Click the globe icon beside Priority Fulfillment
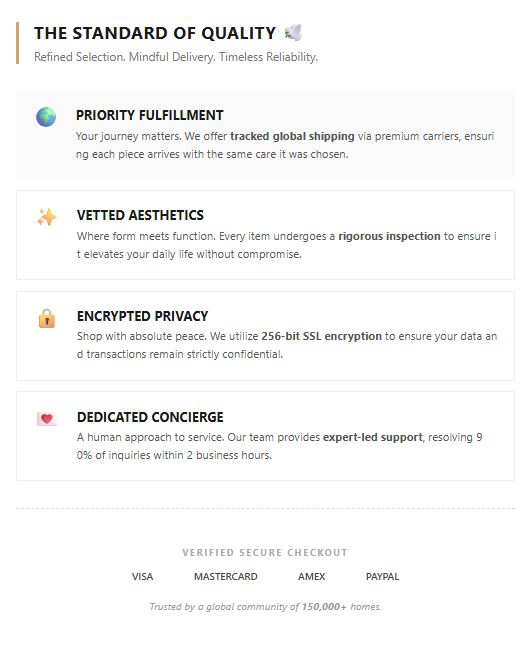Image resolution: width=525 pixels, height=648 pixels. coord(46,117)
